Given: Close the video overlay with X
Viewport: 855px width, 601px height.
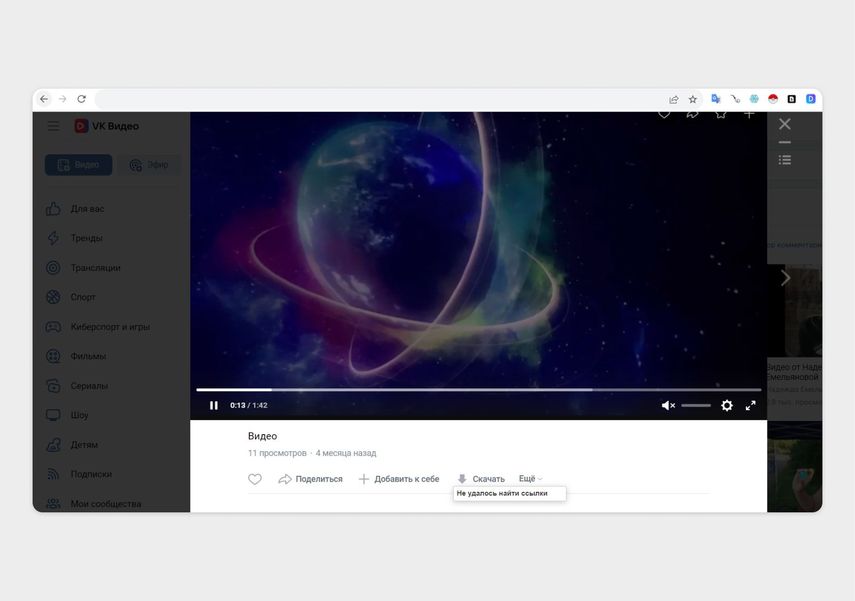Looking at the screenshot, I should [x=785, y=124].
